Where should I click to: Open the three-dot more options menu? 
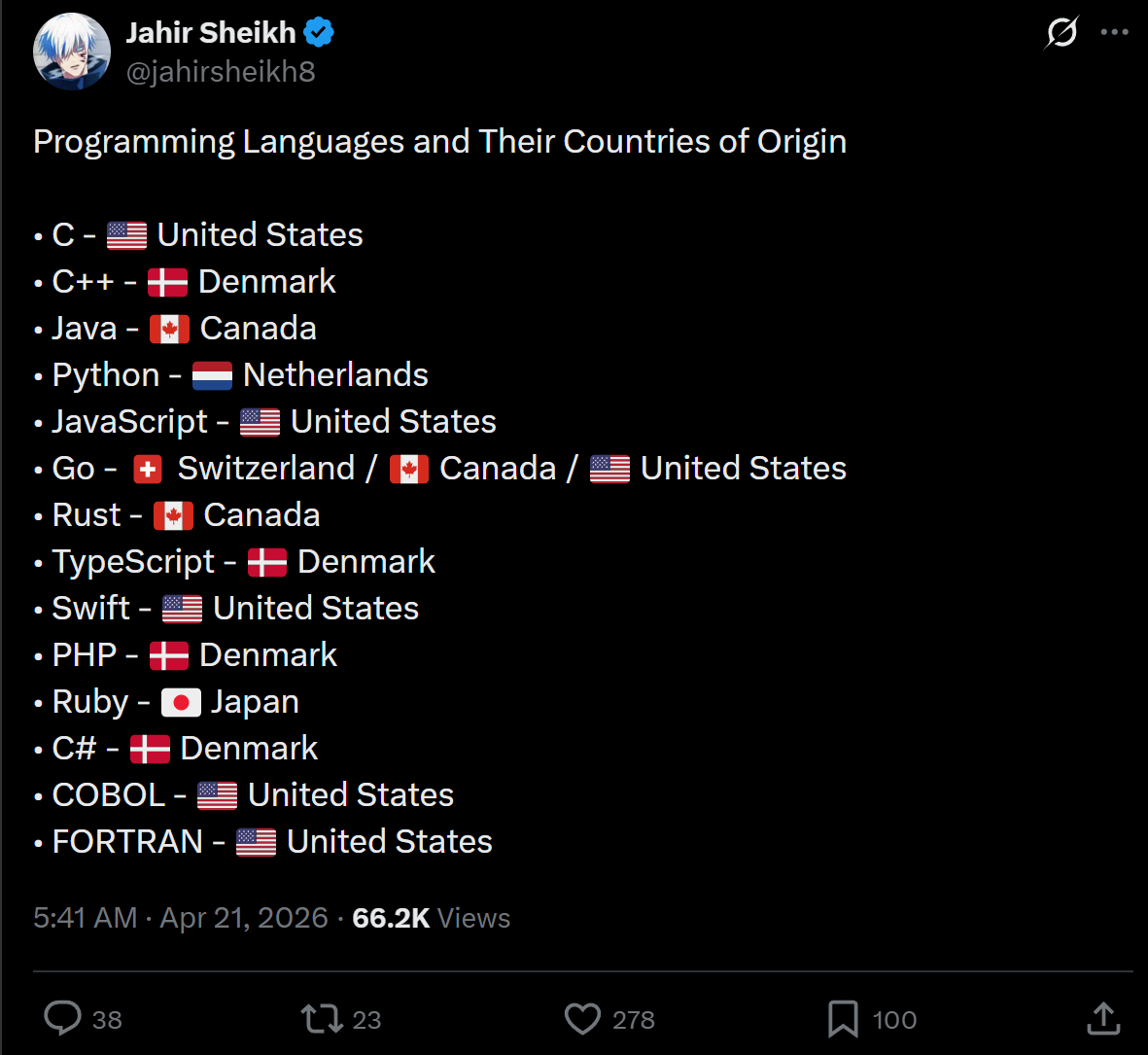tap(1114, 32)
